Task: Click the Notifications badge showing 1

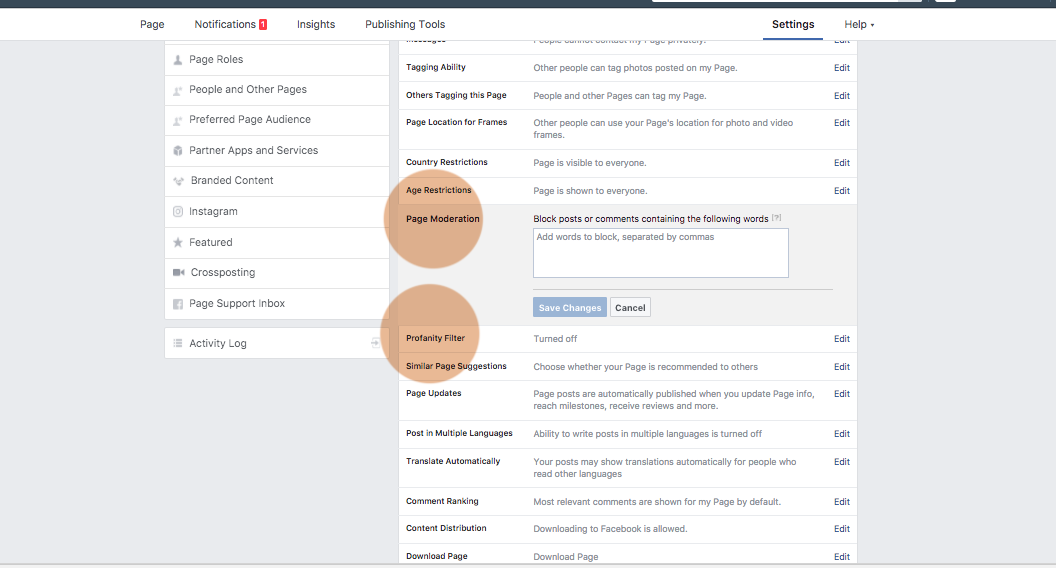Action: coord(263,24)
